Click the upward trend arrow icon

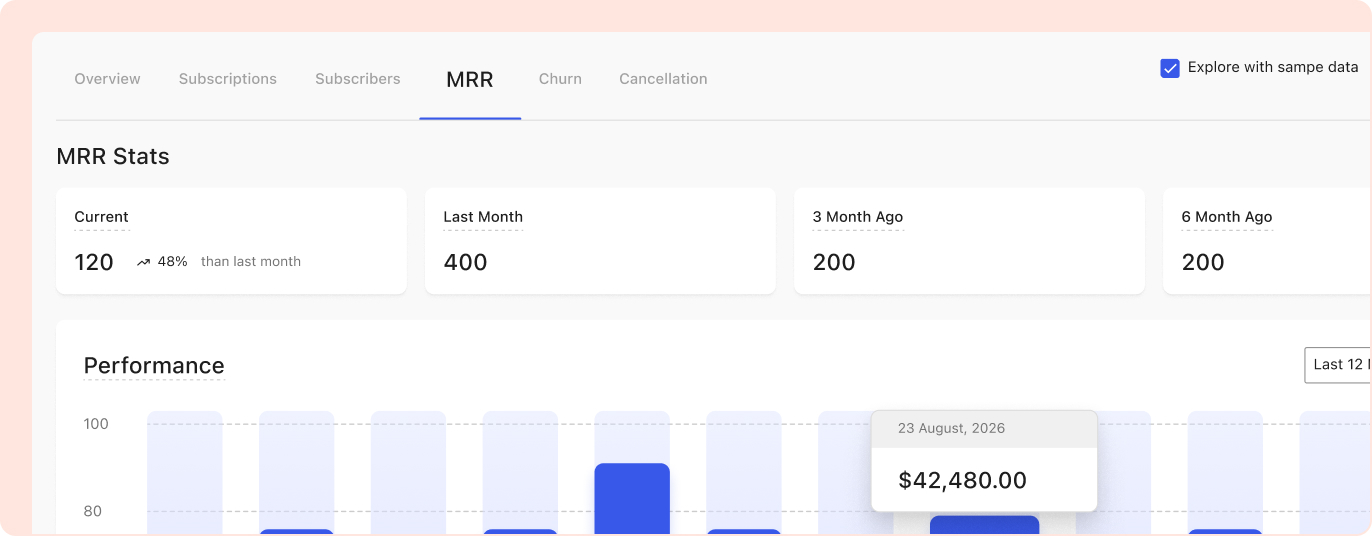click(x=143, y=262)
